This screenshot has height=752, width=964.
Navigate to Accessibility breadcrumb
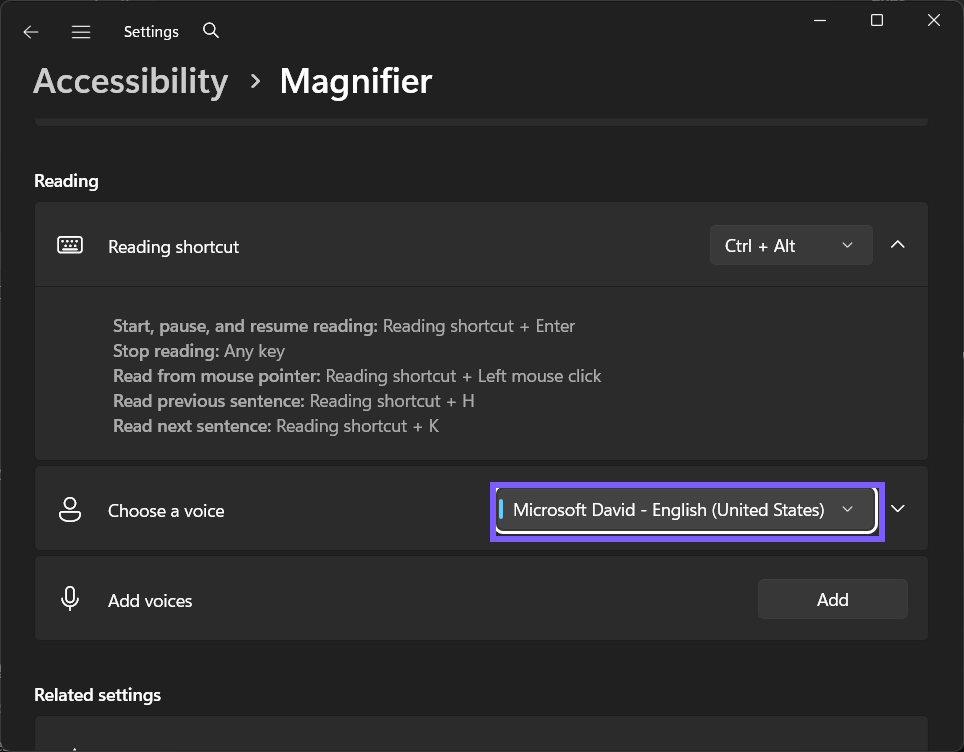(x=131, y=81)
